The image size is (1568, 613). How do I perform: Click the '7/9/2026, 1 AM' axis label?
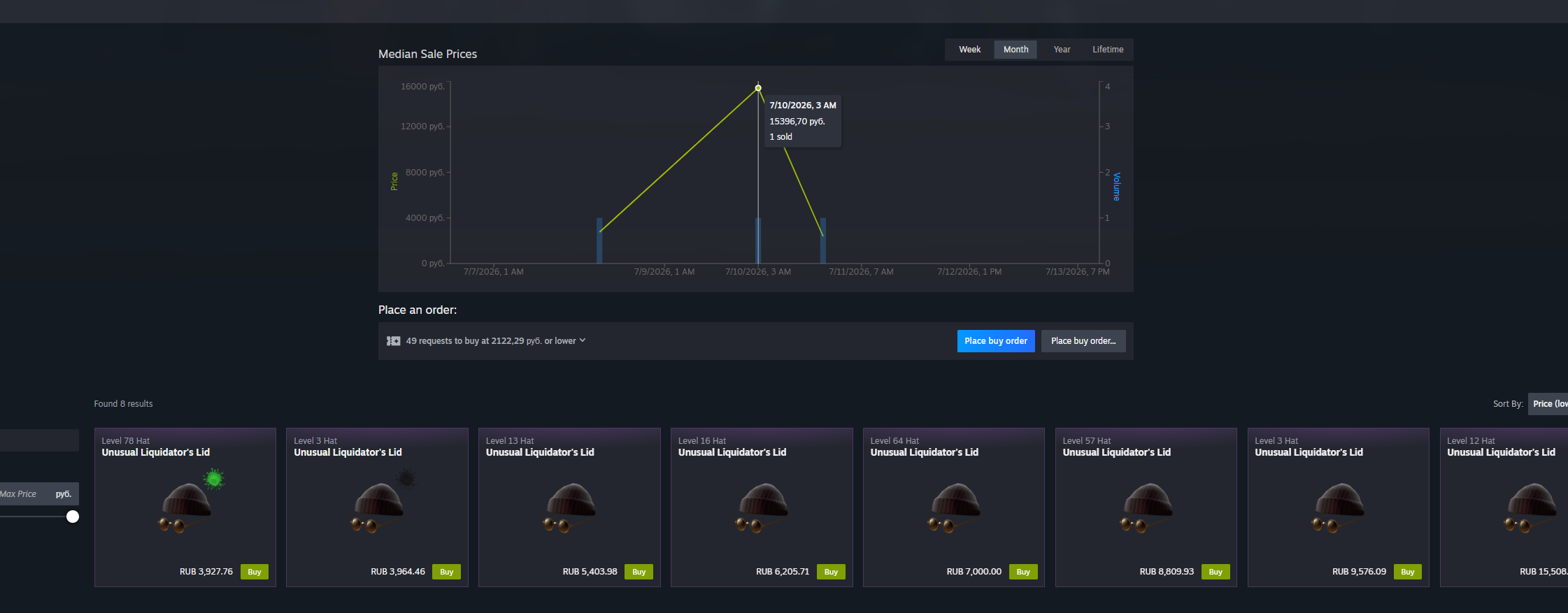click(664, 272)
